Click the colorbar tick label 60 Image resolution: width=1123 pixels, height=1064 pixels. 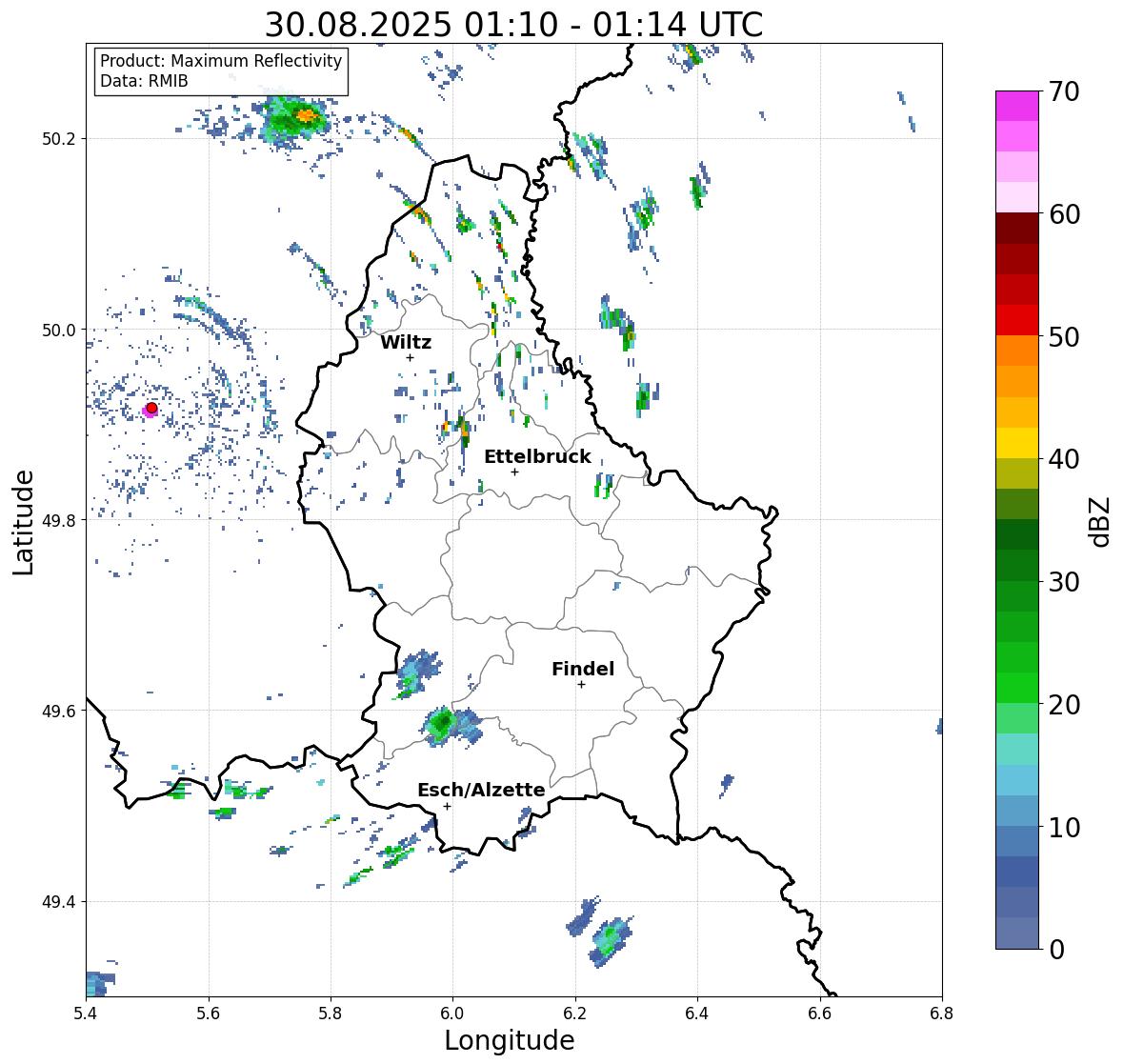pos(1064,214)
